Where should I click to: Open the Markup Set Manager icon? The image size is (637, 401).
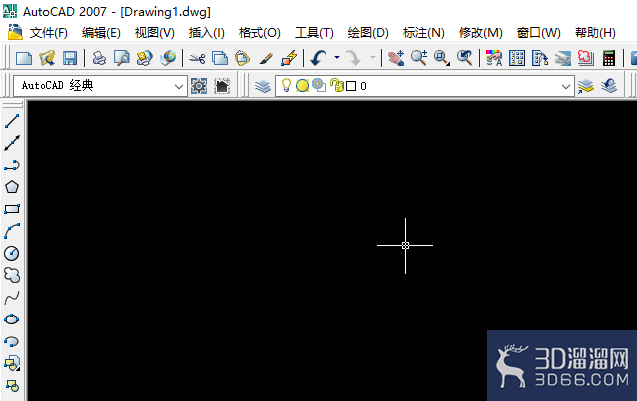pos(585,58)
